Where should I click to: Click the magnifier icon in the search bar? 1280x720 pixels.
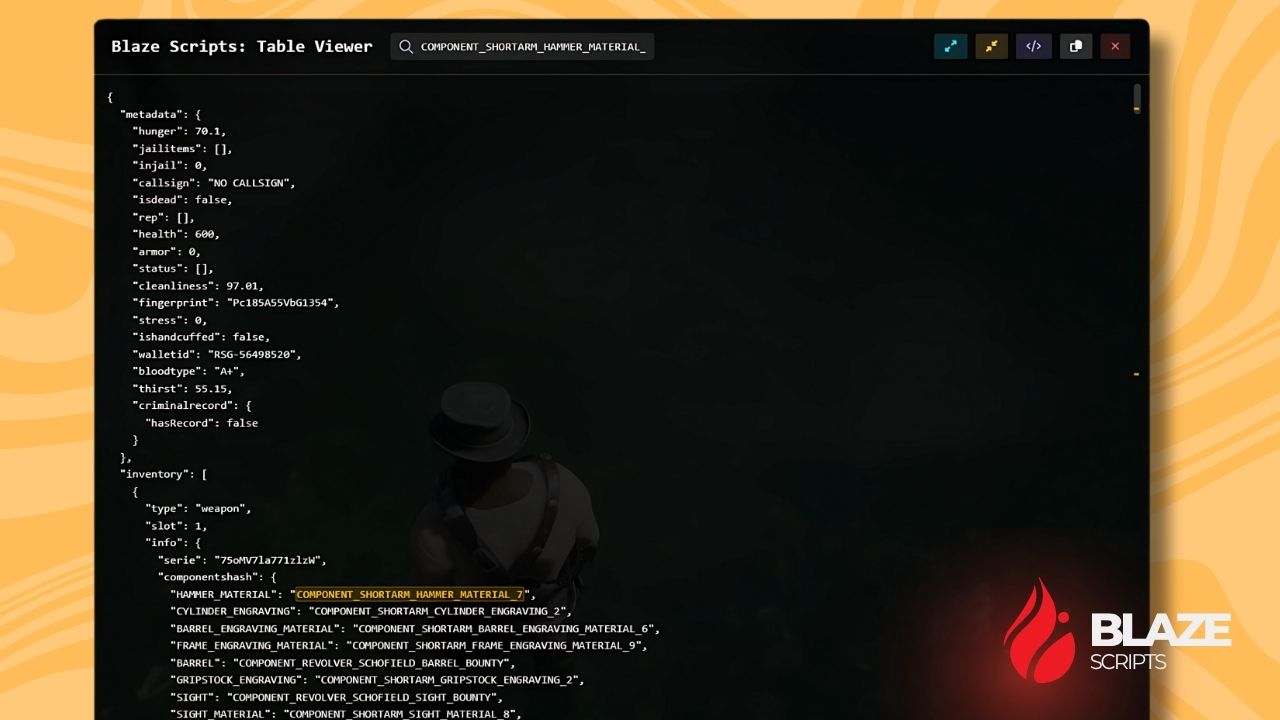(405, 46)
